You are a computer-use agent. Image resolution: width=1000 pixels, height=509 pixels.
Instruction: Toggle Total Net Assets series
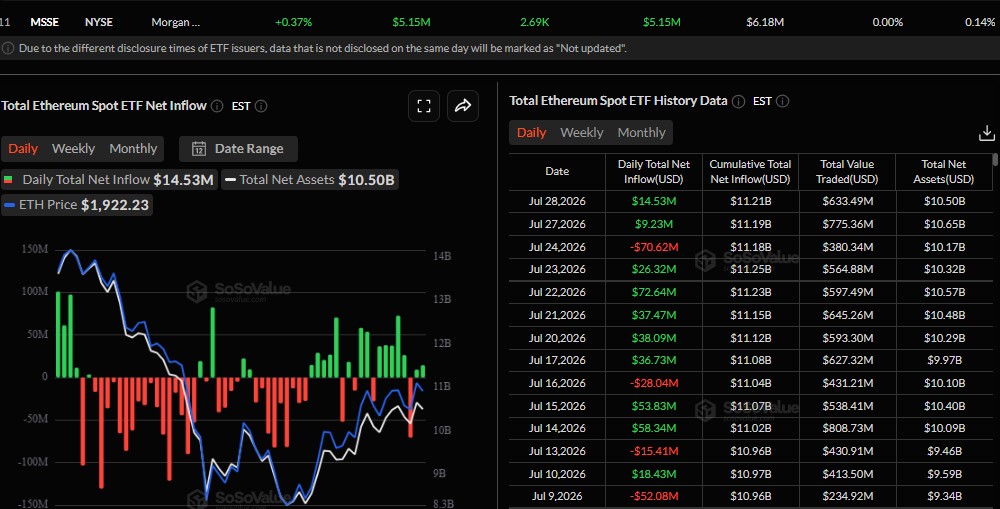click(x=310, y=180)
